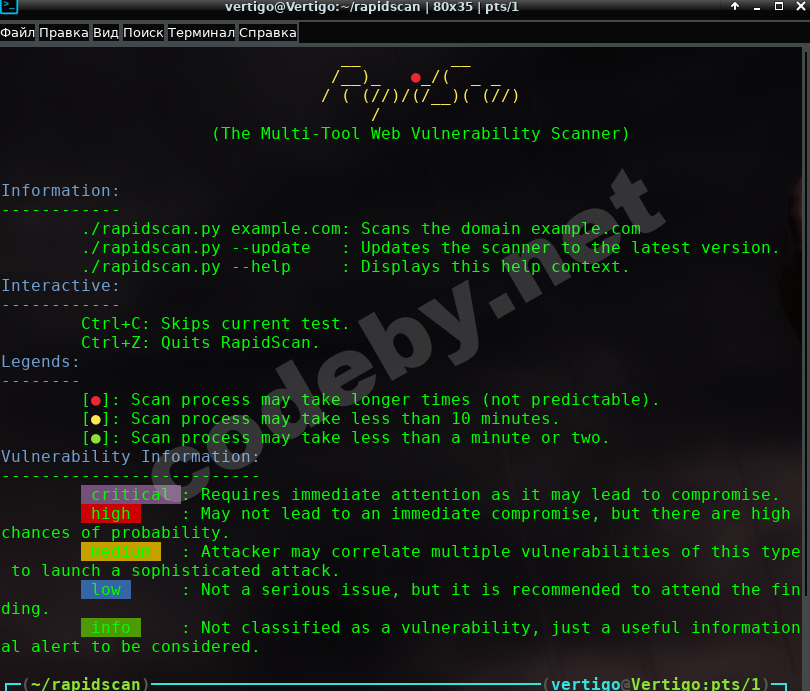Click 'Scans the domain example.com' description
The image size is (810, 691).
pos(501,229)
